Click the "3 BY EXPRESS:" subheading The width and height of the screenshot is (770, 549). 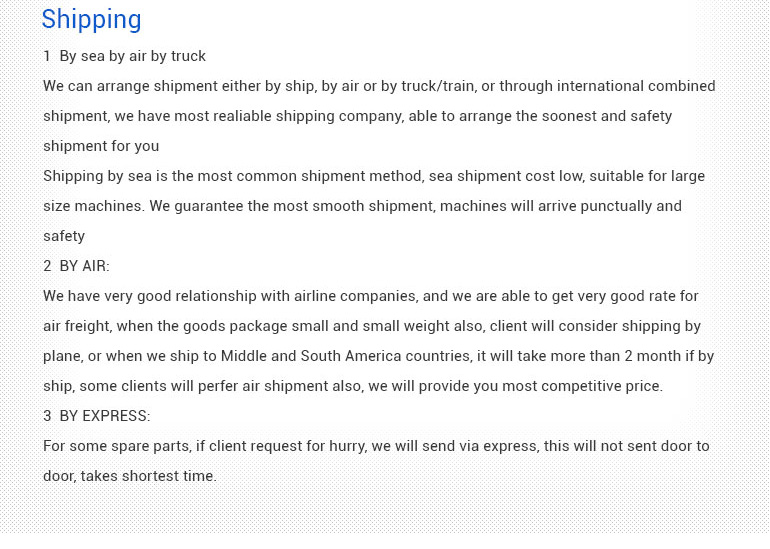click(x=96, y=416)
